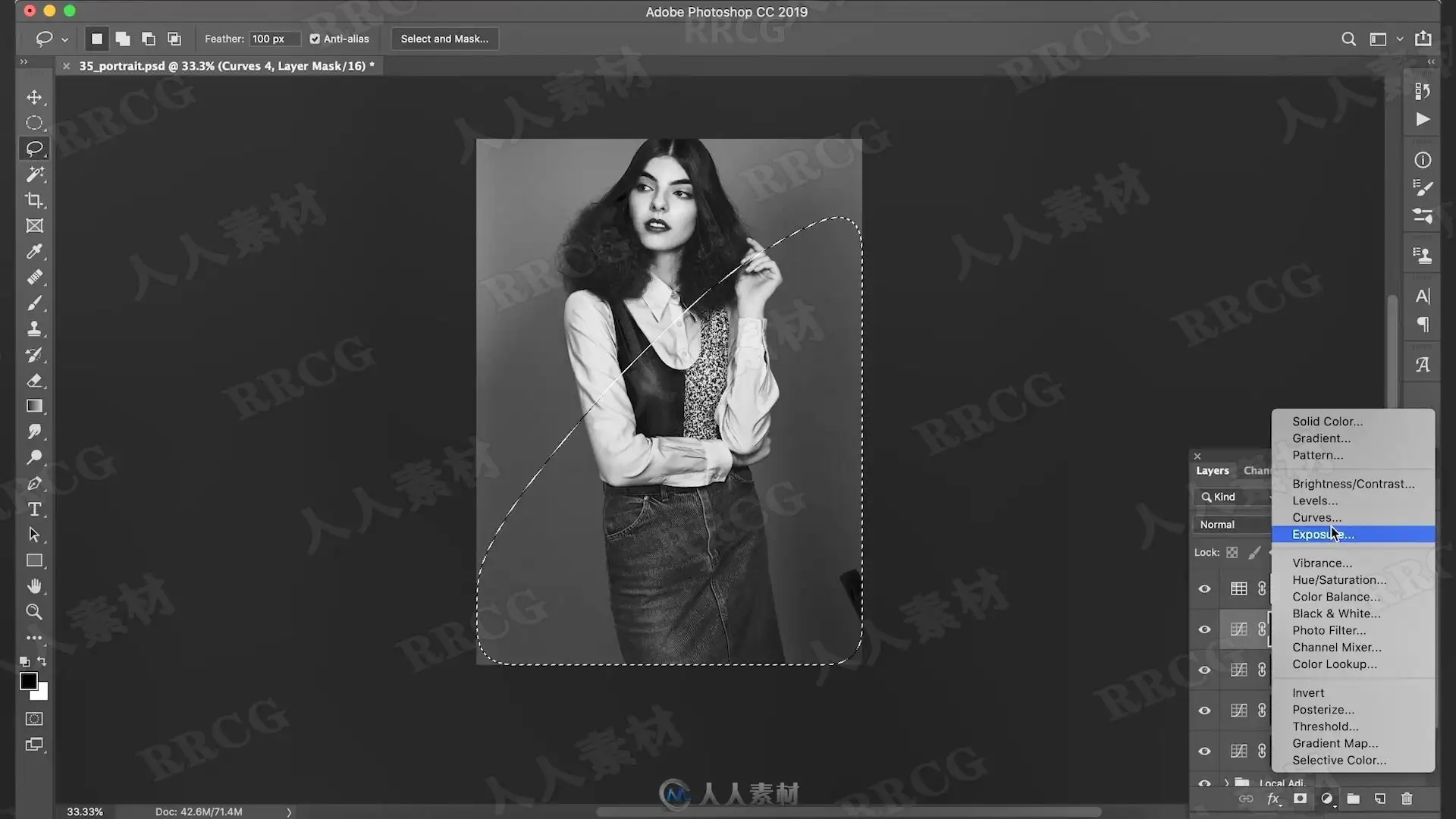Select the Eyedropper tool
1456x819 pixels.
(x=34, y=252)
